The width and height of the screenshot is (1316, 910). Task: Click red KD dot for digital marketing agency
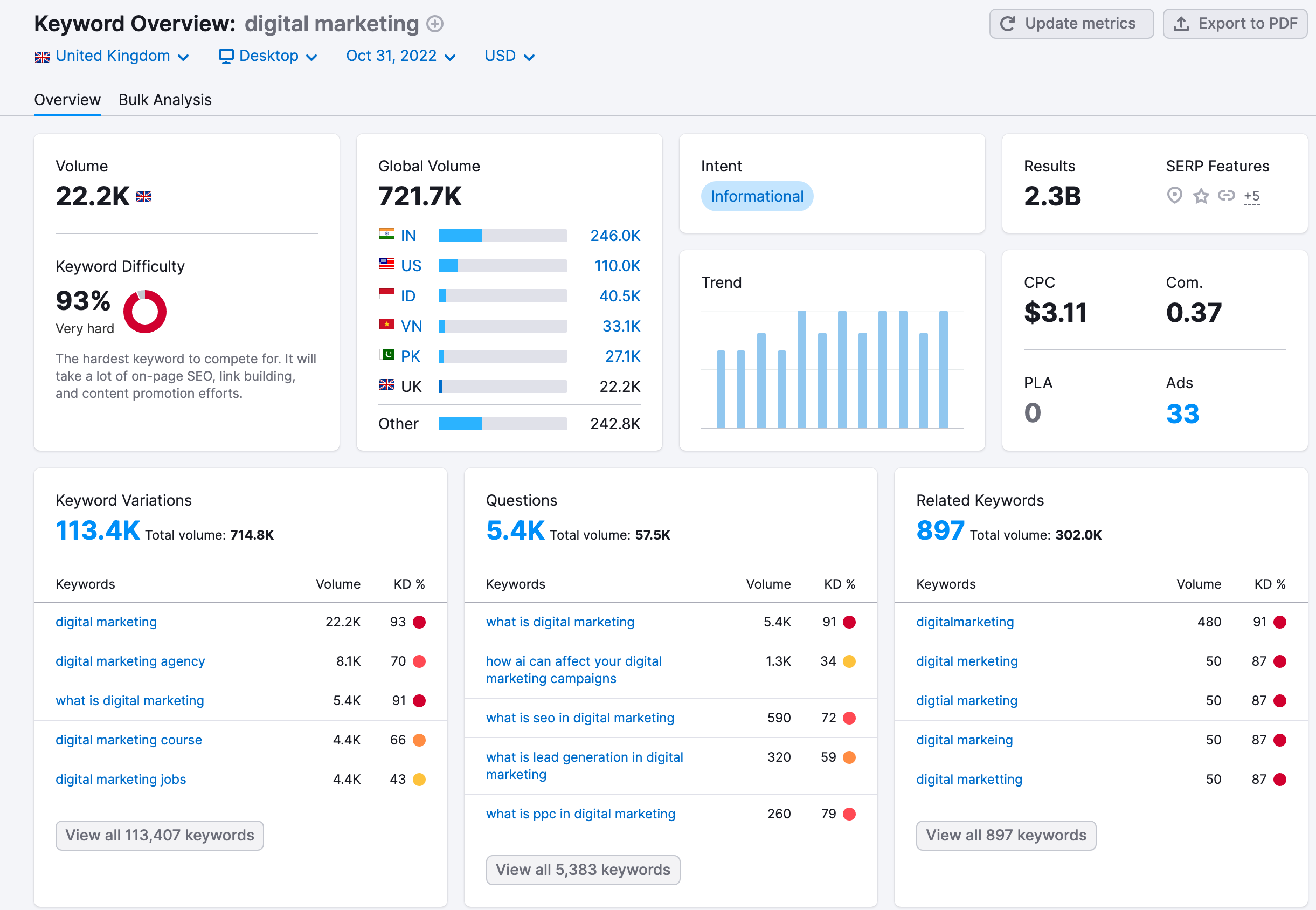point(419,661)
